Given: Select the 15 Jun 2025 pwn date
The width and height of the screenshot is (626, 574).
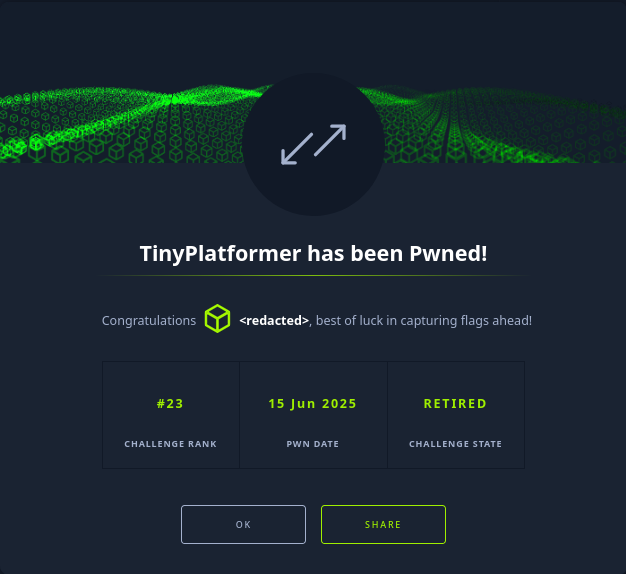Looking at the screenshot, I should (x=313, y=404).
